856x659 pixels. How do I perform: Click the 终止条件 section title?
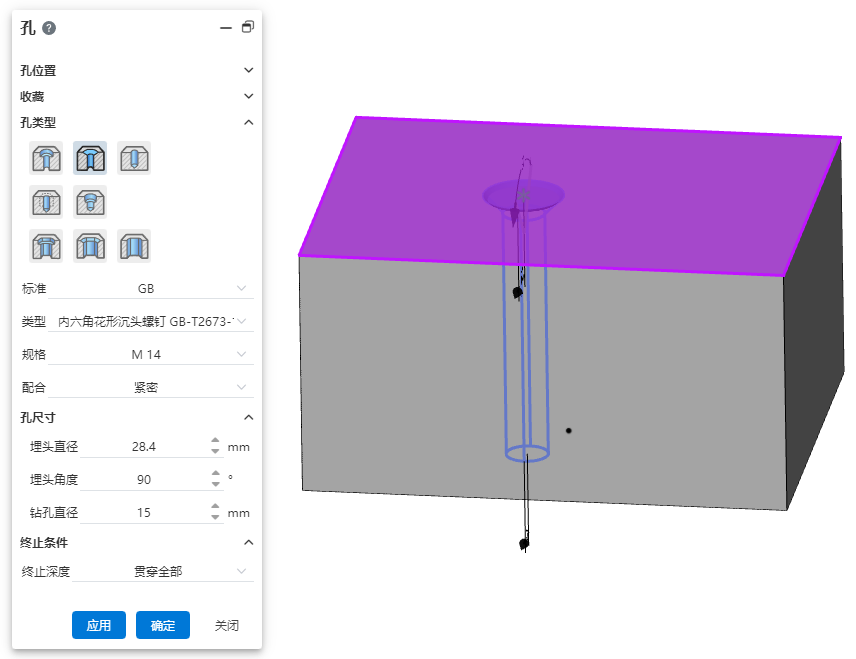pos(44,543)
